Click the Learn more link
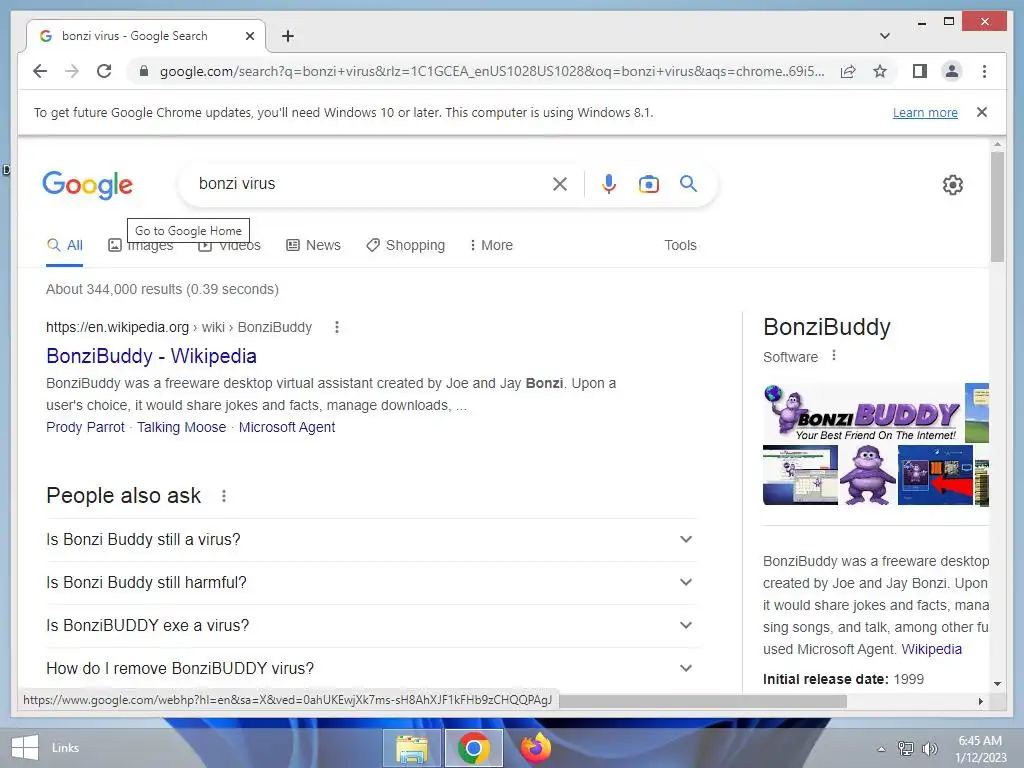This screenshot has height=768, width=1024. pyautogui.click(x=925, y=112)
